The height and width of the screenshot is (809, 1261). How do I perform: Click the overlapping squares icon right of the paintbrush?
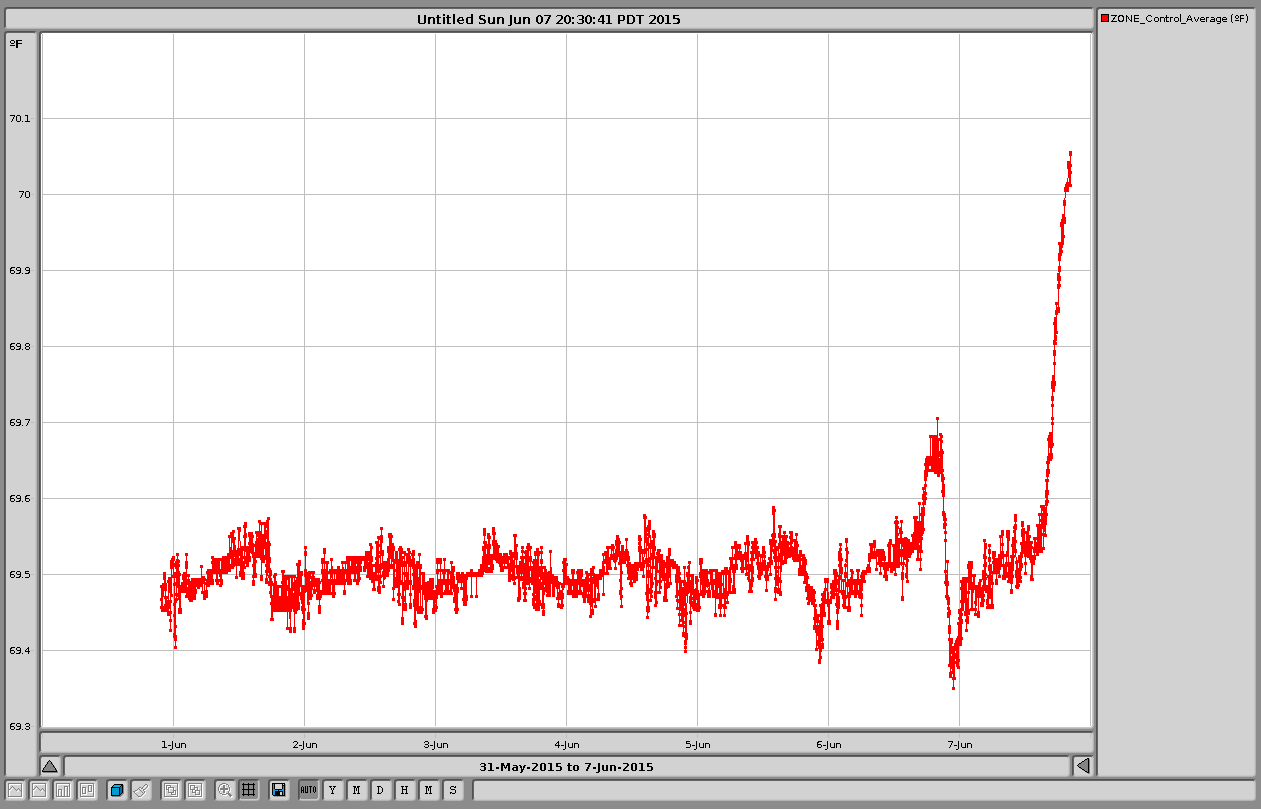coord(171,790)
